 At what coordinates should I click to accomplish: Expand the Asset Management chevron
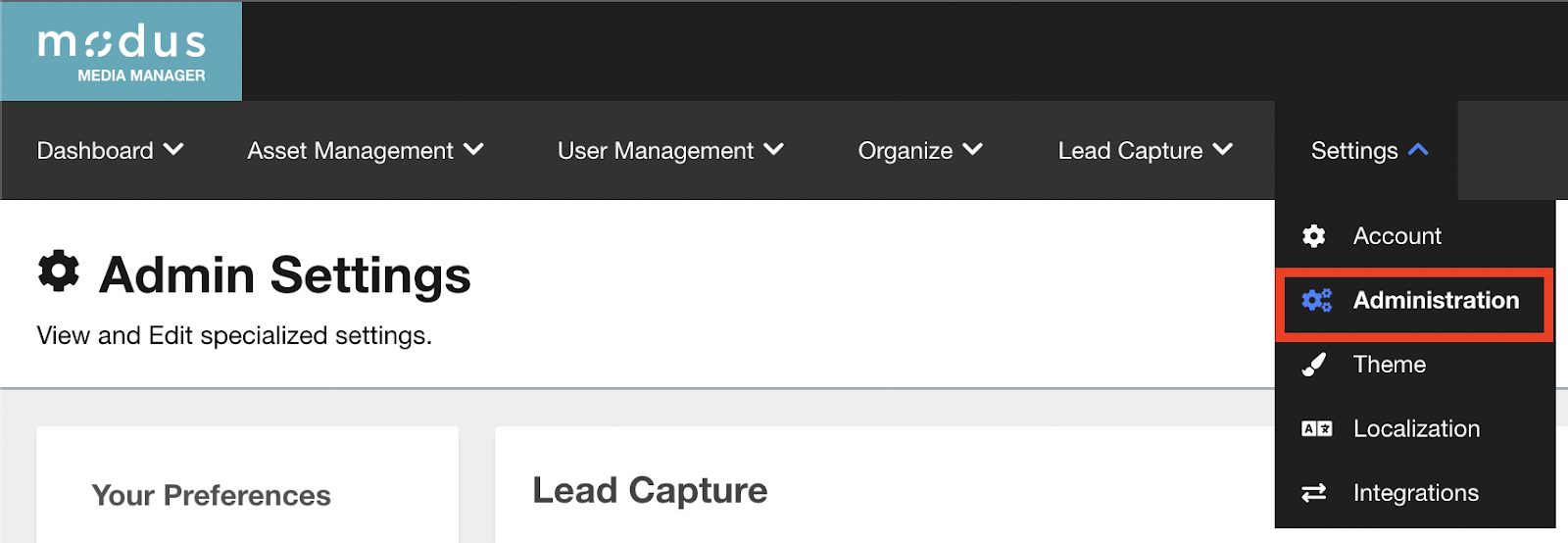[x=473, y=150]
